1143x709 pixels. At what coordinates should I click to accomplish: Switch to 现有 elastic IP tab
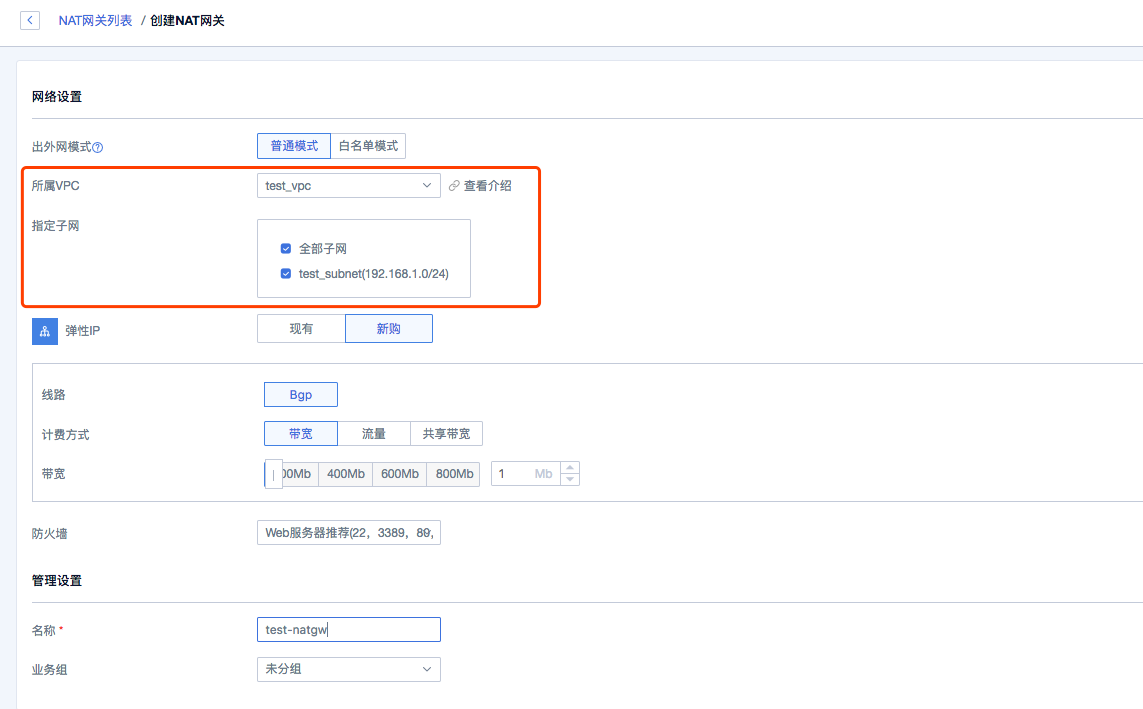(x=301, y=329)
